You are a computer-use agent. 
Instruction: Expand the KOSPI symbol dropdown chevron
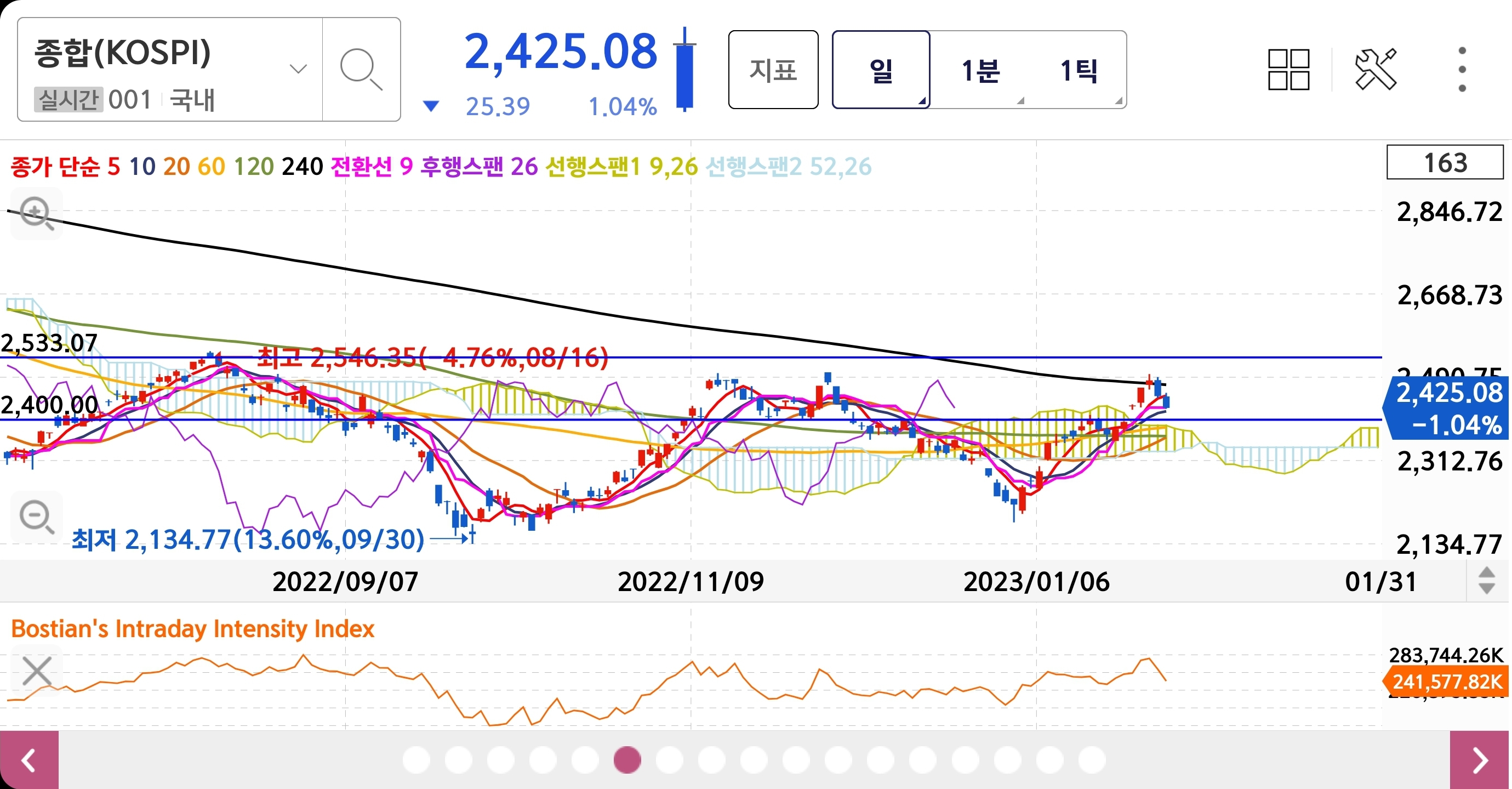pyautogui.click(x=298, y=69)
